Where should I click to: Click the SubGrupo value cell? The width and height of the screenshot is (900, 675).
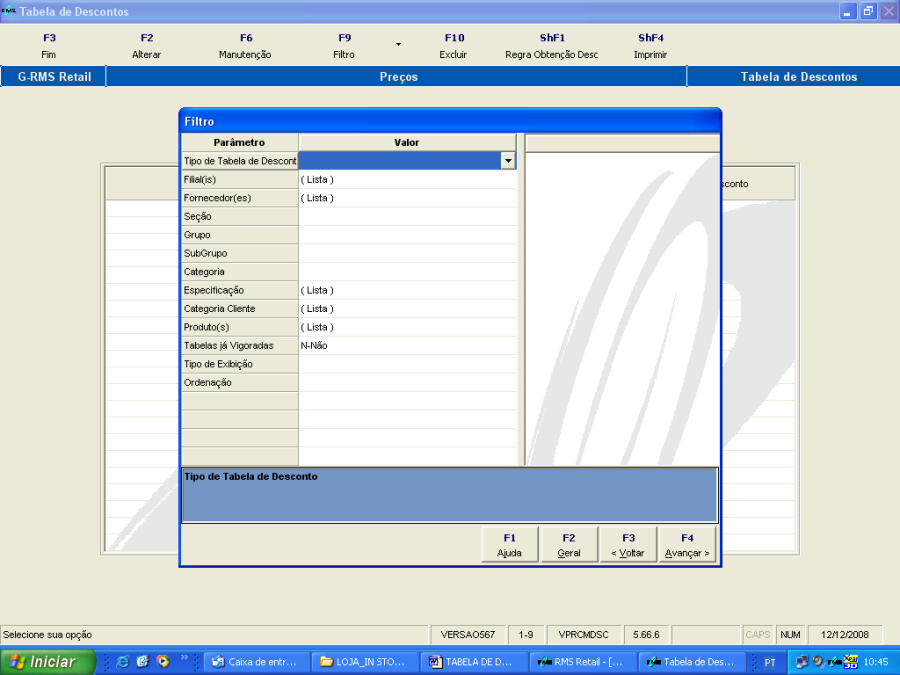(408, 253)
